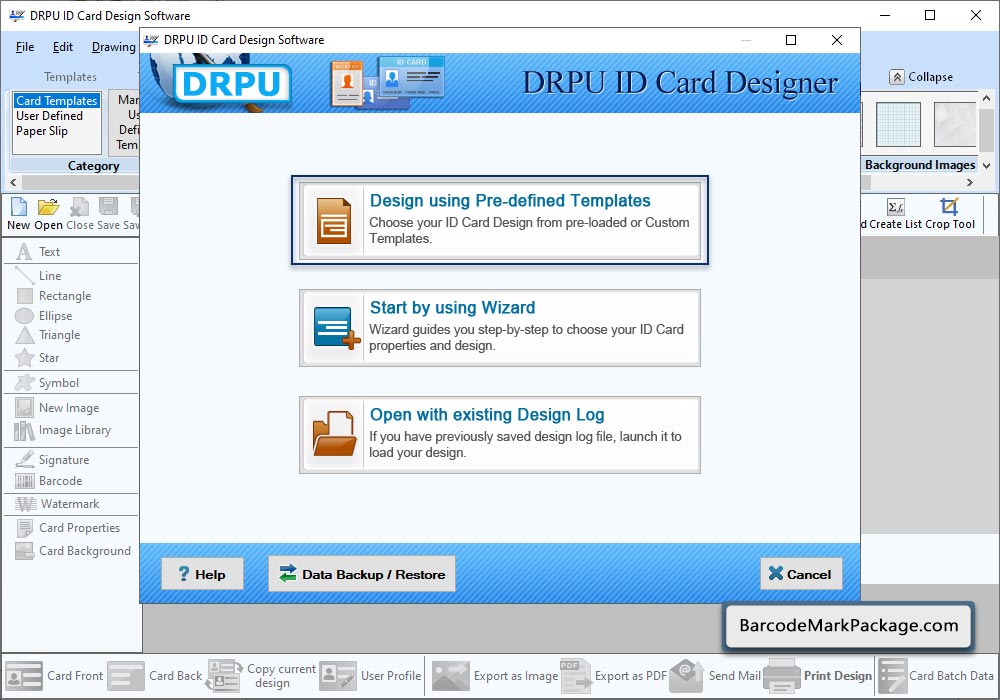Maximize the DRPU ID Card Designer dialog
Viewport: 1000px width, 700px height.
point(791,40)
